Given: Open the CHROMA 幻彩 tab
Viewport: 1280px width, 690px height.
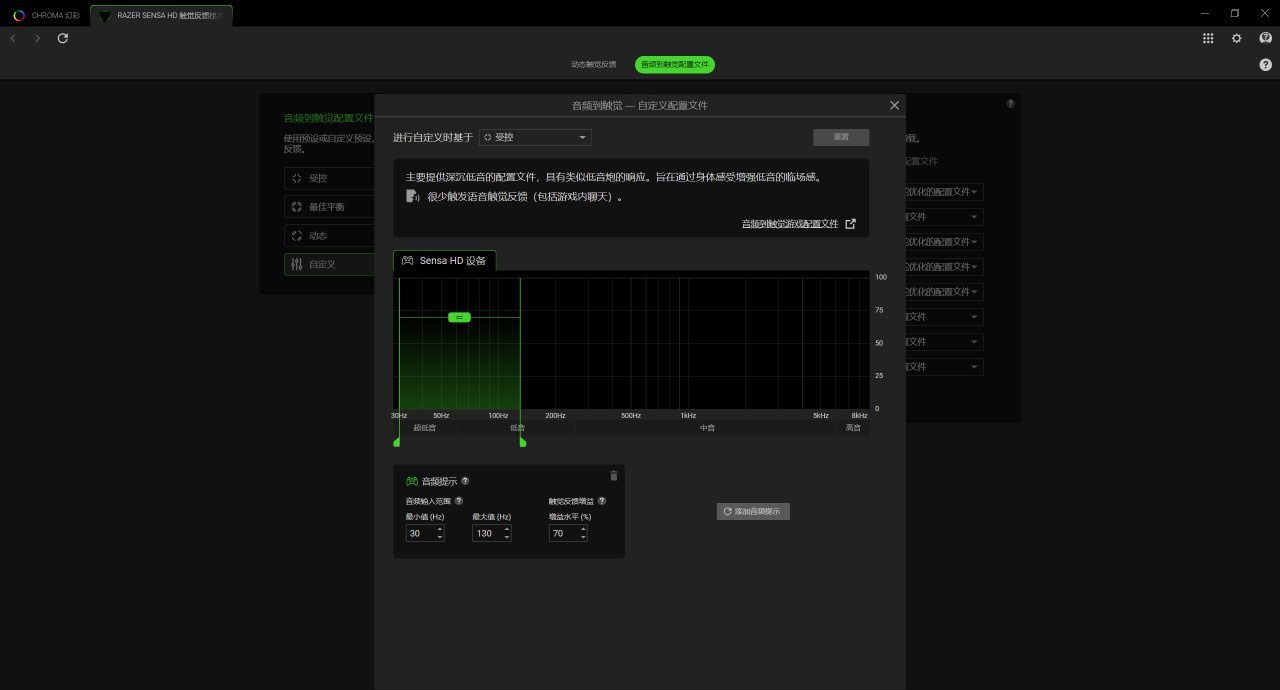Looking at the screenshot, I should click(x=45, y=15).
